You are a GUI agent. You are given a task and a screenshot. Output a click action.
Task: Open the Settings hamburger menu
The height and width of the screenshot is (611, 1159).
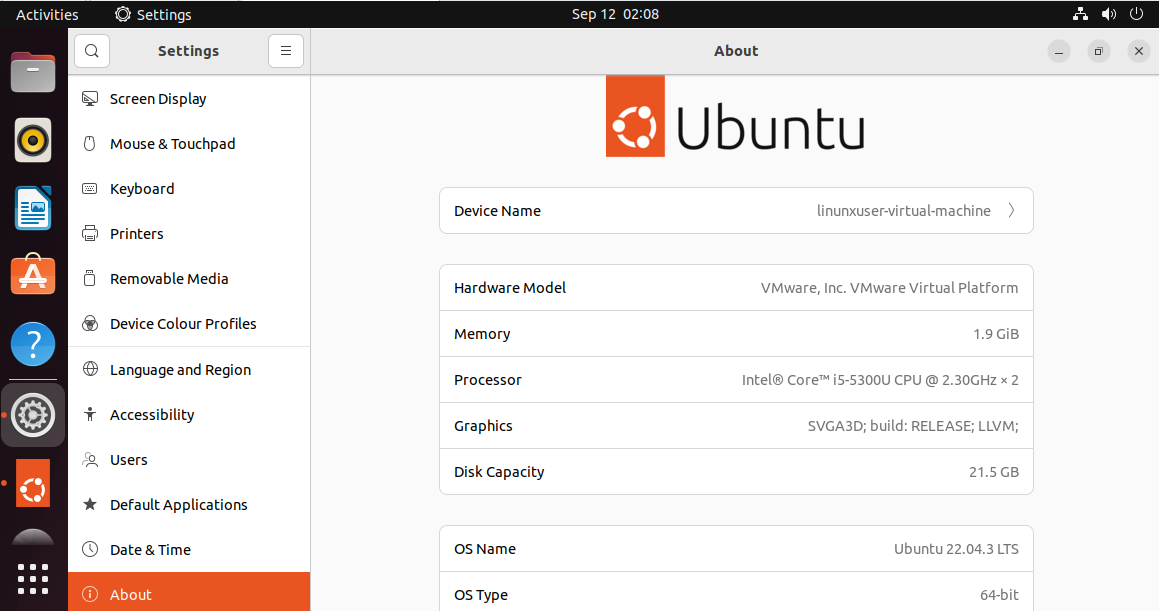pos(285,51)
